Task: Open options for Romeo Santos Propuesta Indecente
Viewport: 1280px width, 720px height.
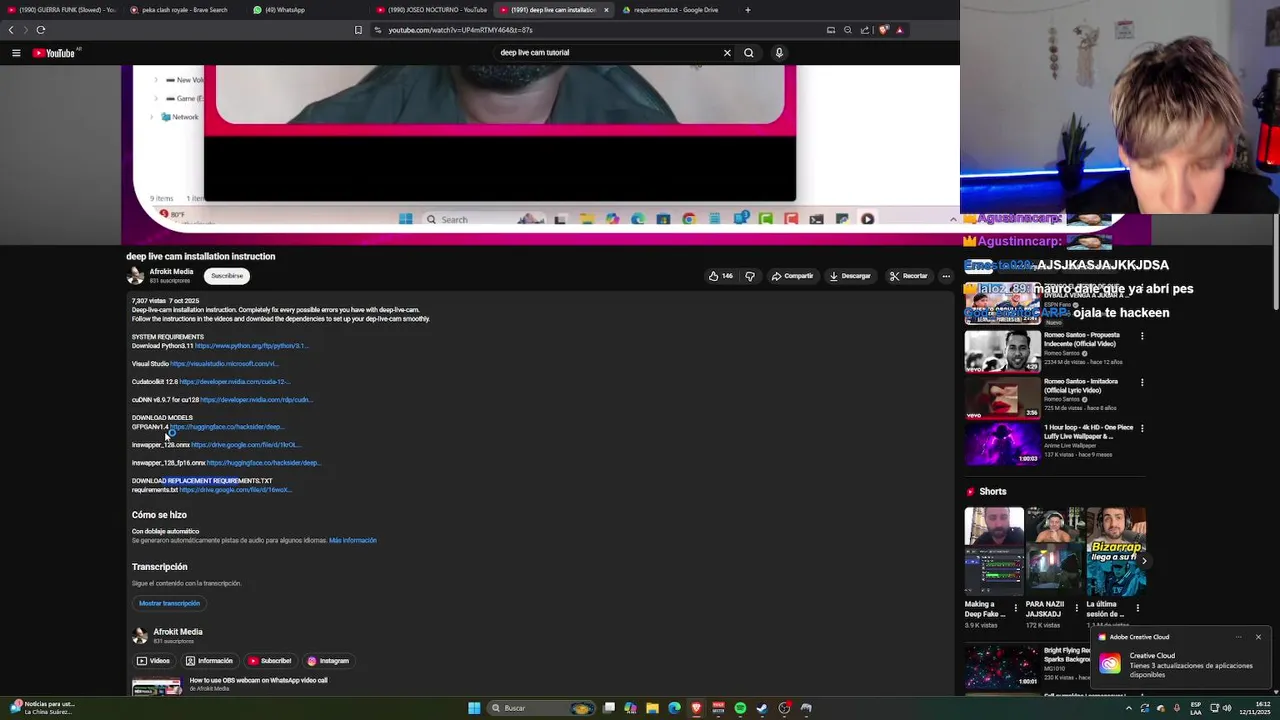Action: click(1142, 336)
